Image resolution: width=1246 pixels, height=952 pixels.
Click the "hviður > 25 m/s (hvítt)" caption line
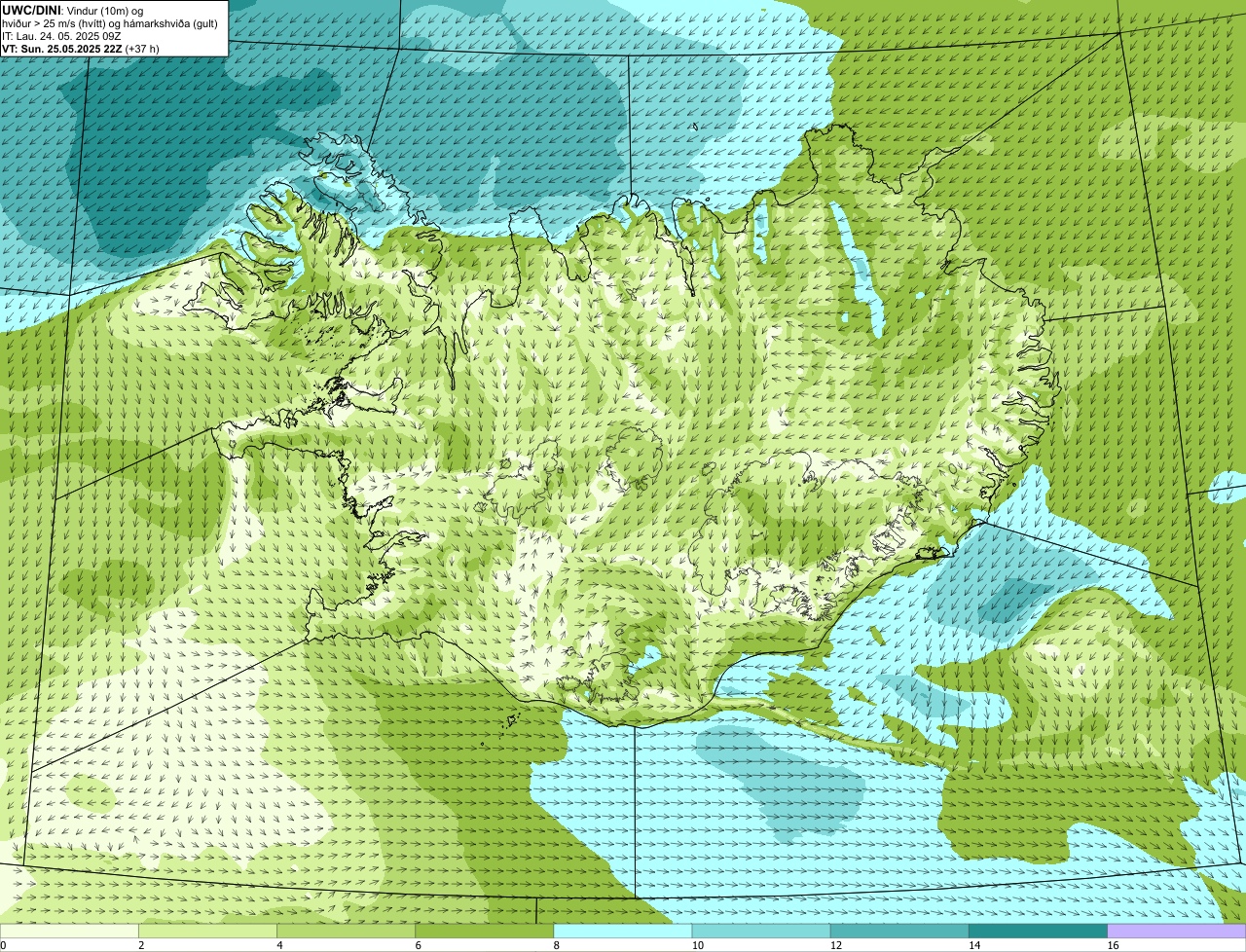pyautogui.click(x=110, y=22)
